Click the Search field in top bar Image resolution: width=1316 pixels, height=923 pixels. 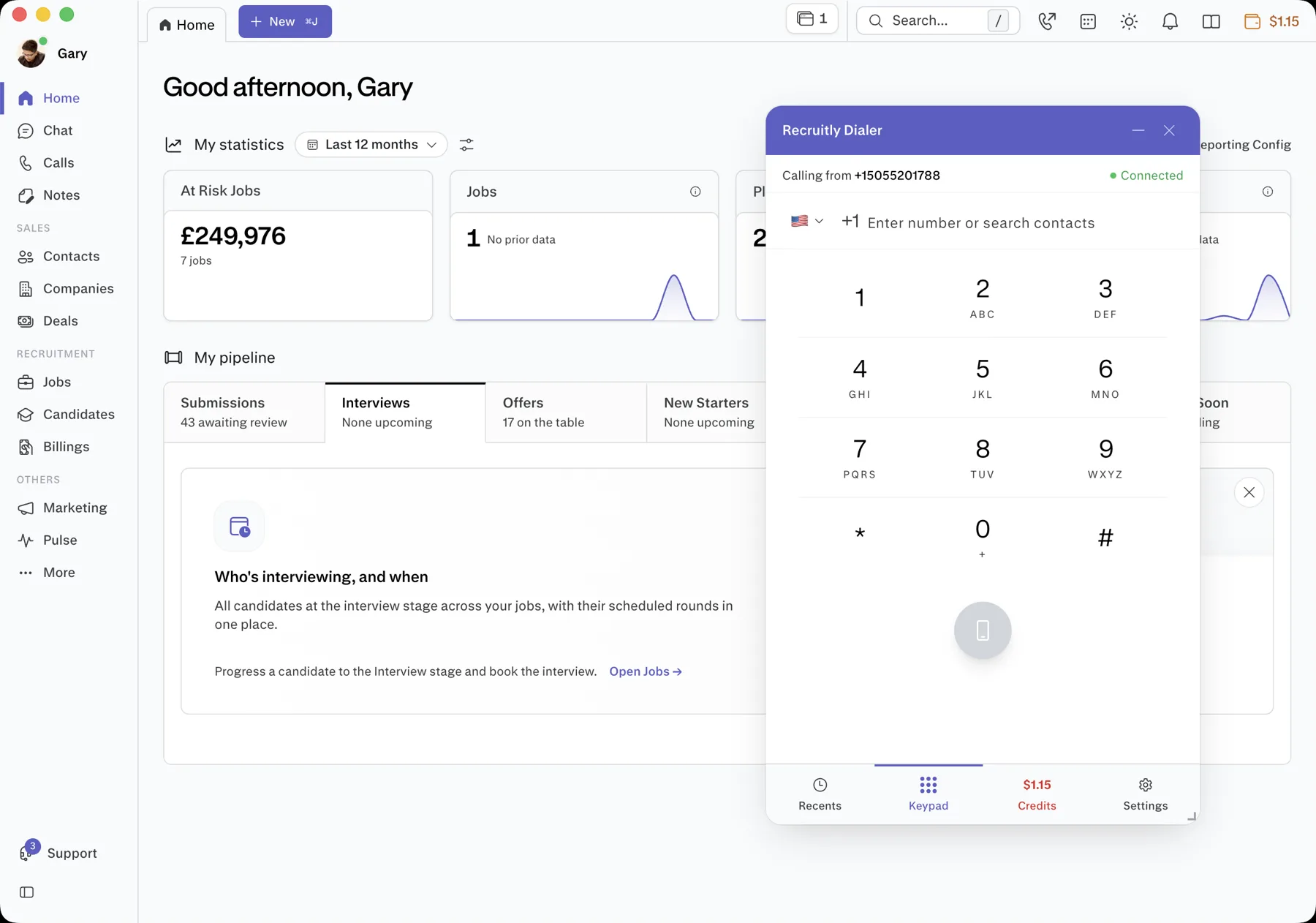coord(937,20)
